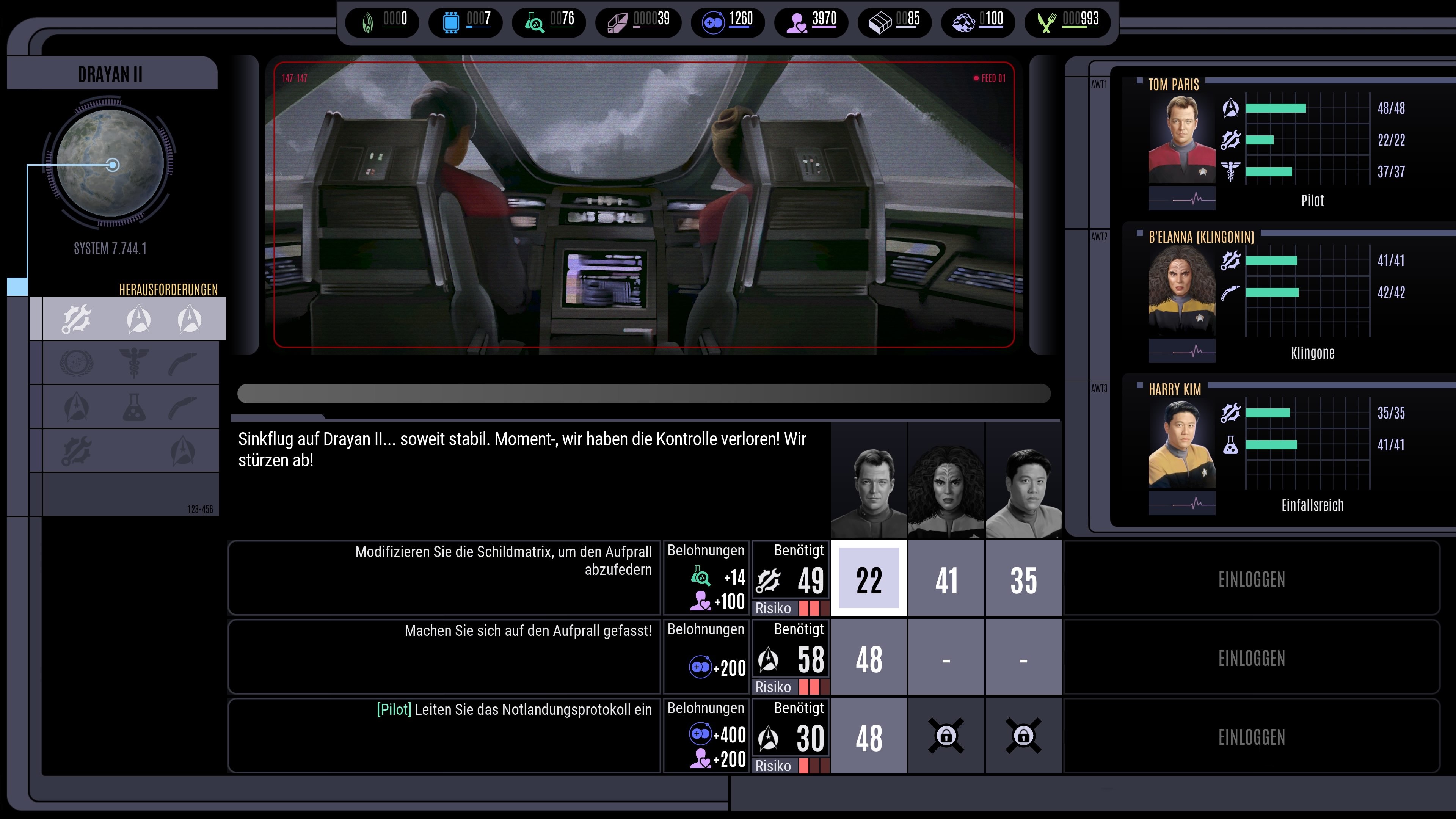This screenshot has height=819, width=1456.
Task: Open Tom Paris's crew detail panel
Action: (x=1183, y=141)
